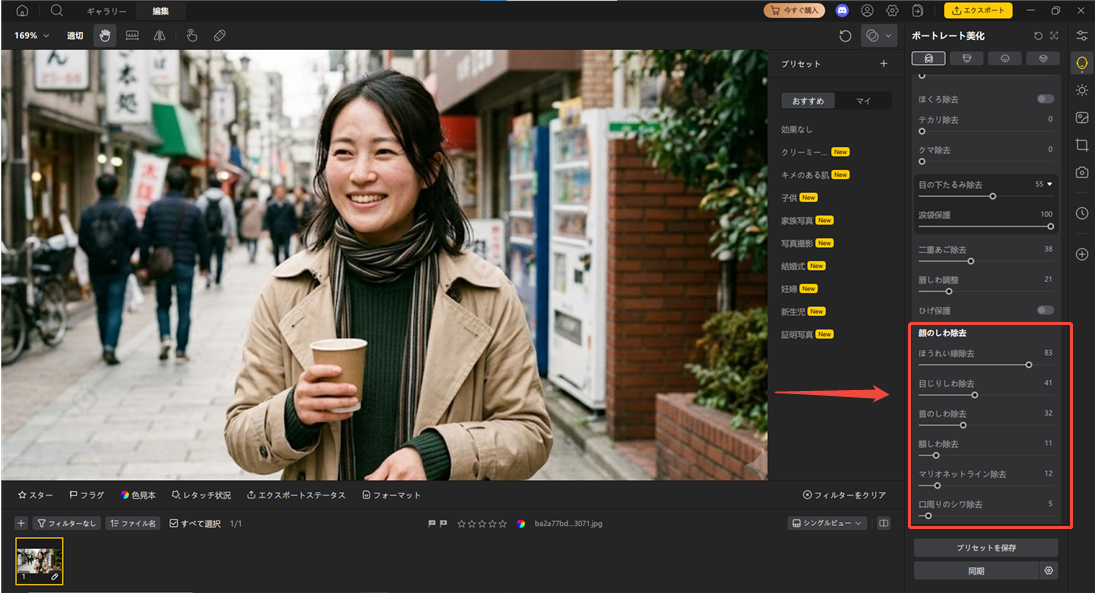Click the 今すぐ購入 button
This screenshot has width=1097, height=593.
click(x=794, y=10)
